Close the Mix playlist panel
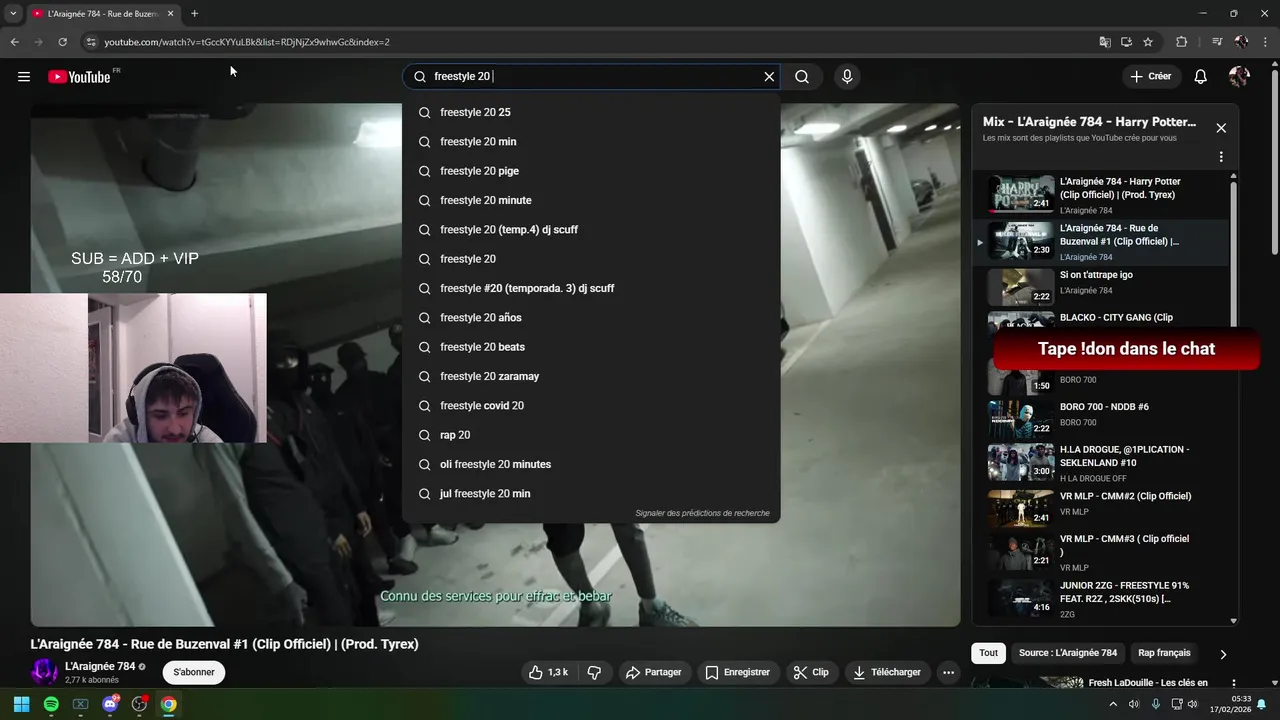Image resolution: width=1280 pixels, height=720 pixels. 1221,128
